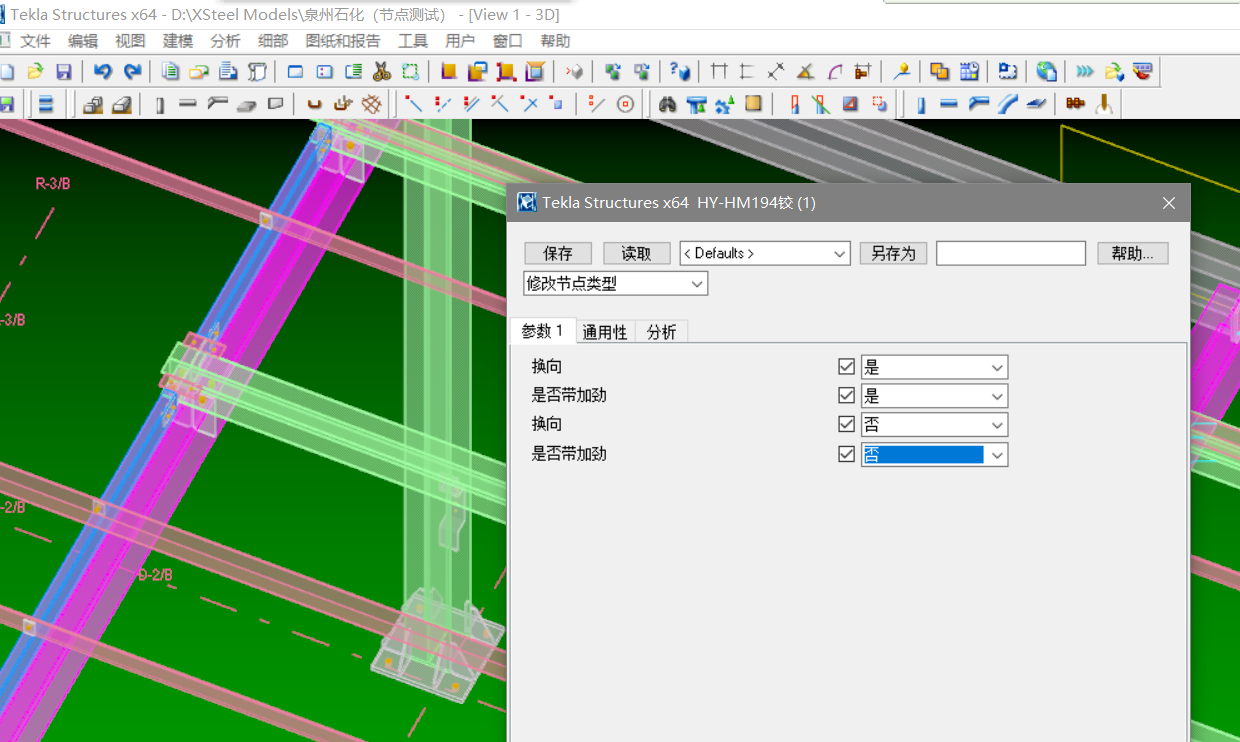Select the measure bolt spacing tool
The height and width of the screenshot is (742, 1240).
pyautogui.click(x=863, y=71)
